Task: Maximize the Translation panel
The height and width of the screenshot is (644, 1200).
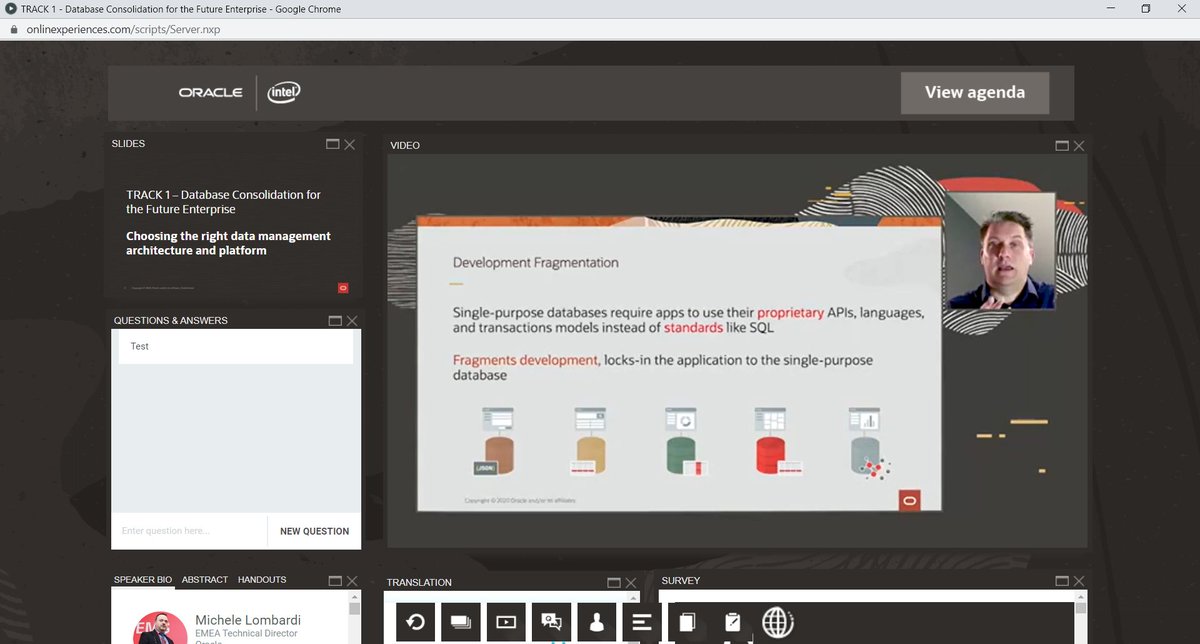Action: (614, 582)
